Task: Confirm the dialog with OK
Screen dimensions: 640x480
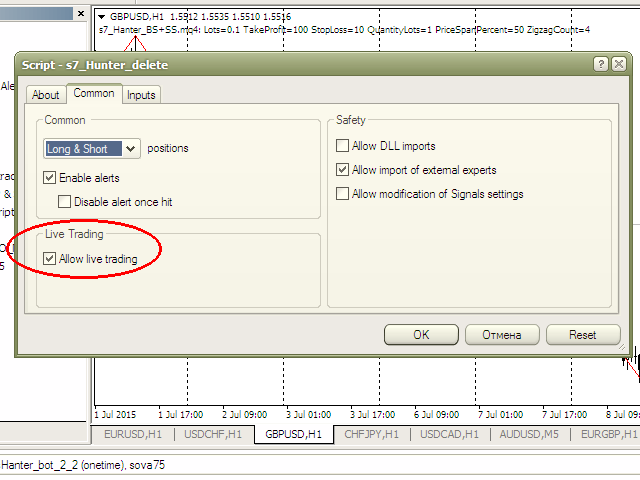Action: (421, 335)
